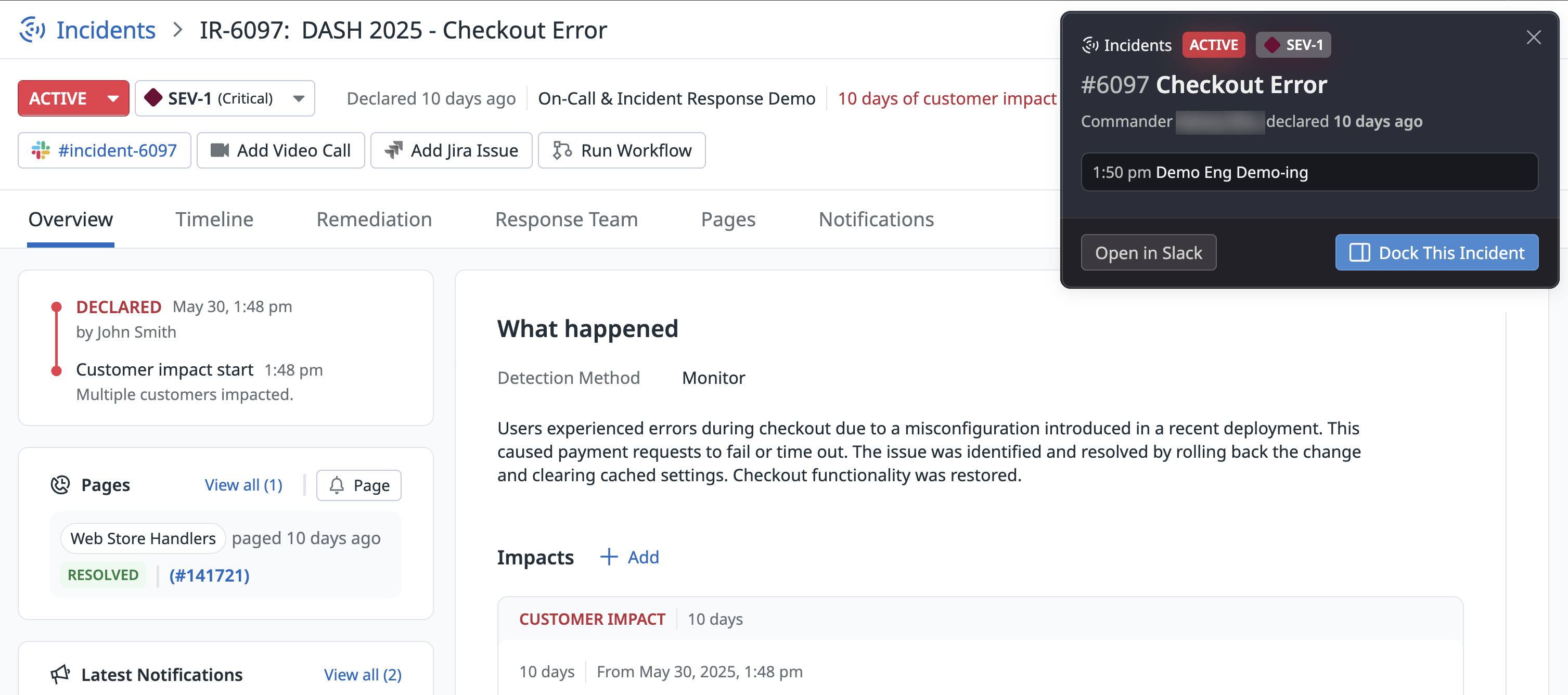Image resolution: width=1568 pixels, height=695 pixels.
Task: Open the Incidents breadcrumb link
Action: pos(106,30)
